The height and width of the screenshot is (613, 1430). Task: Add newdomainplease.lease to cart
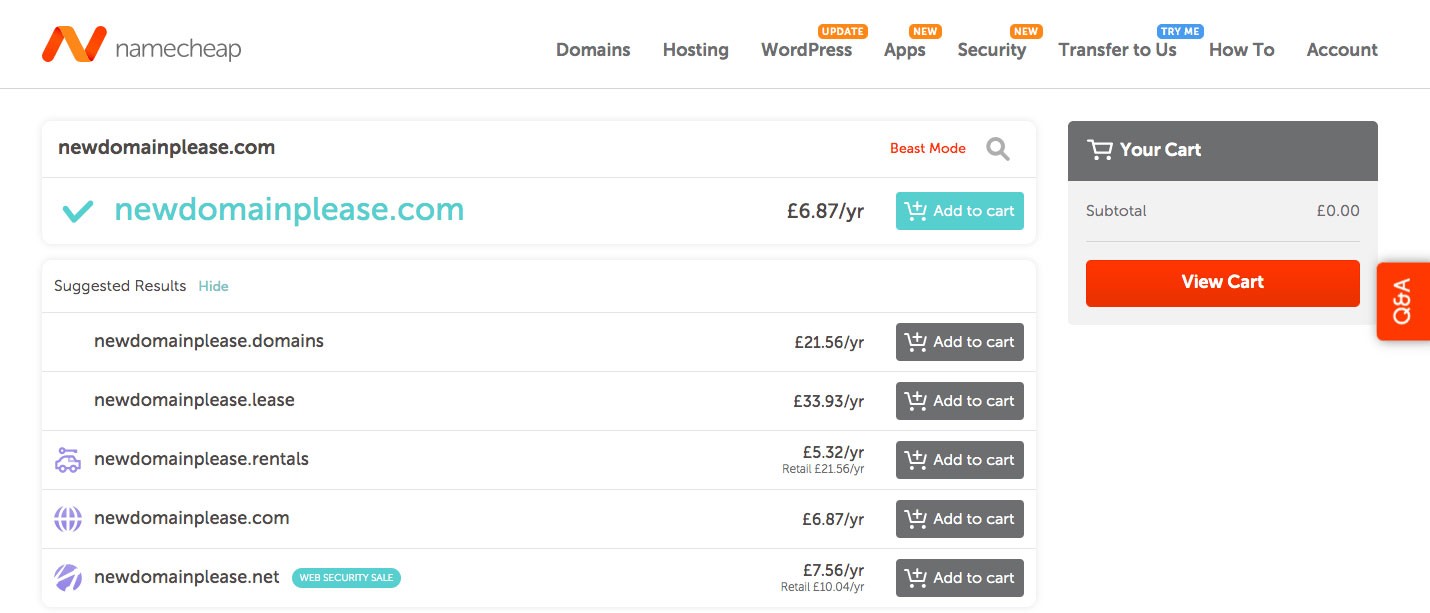coord(959,401)
